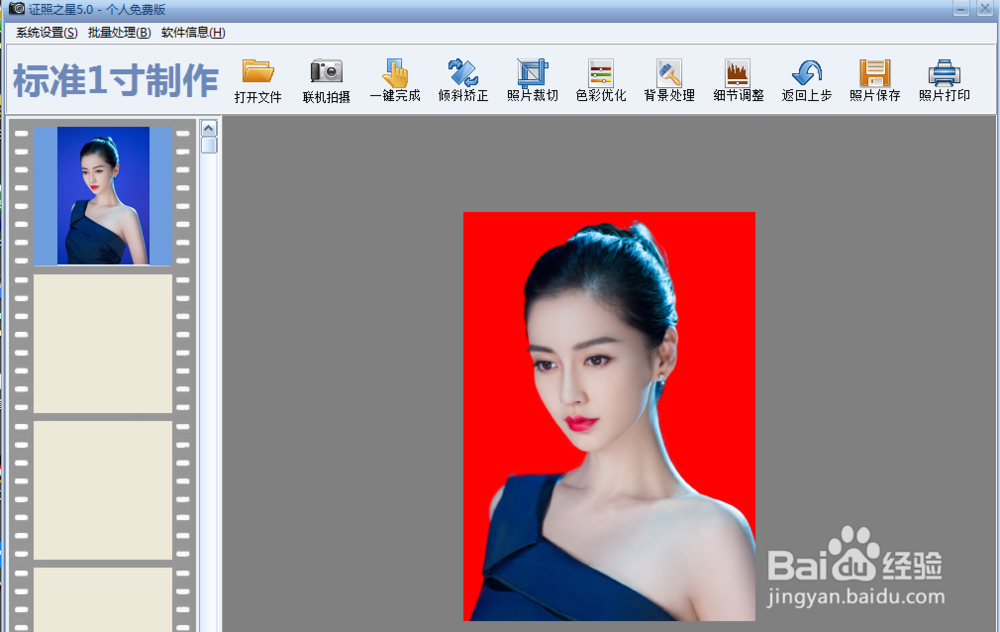
Task: Print photo using 照片打印
Action: (x=944, y=81)
